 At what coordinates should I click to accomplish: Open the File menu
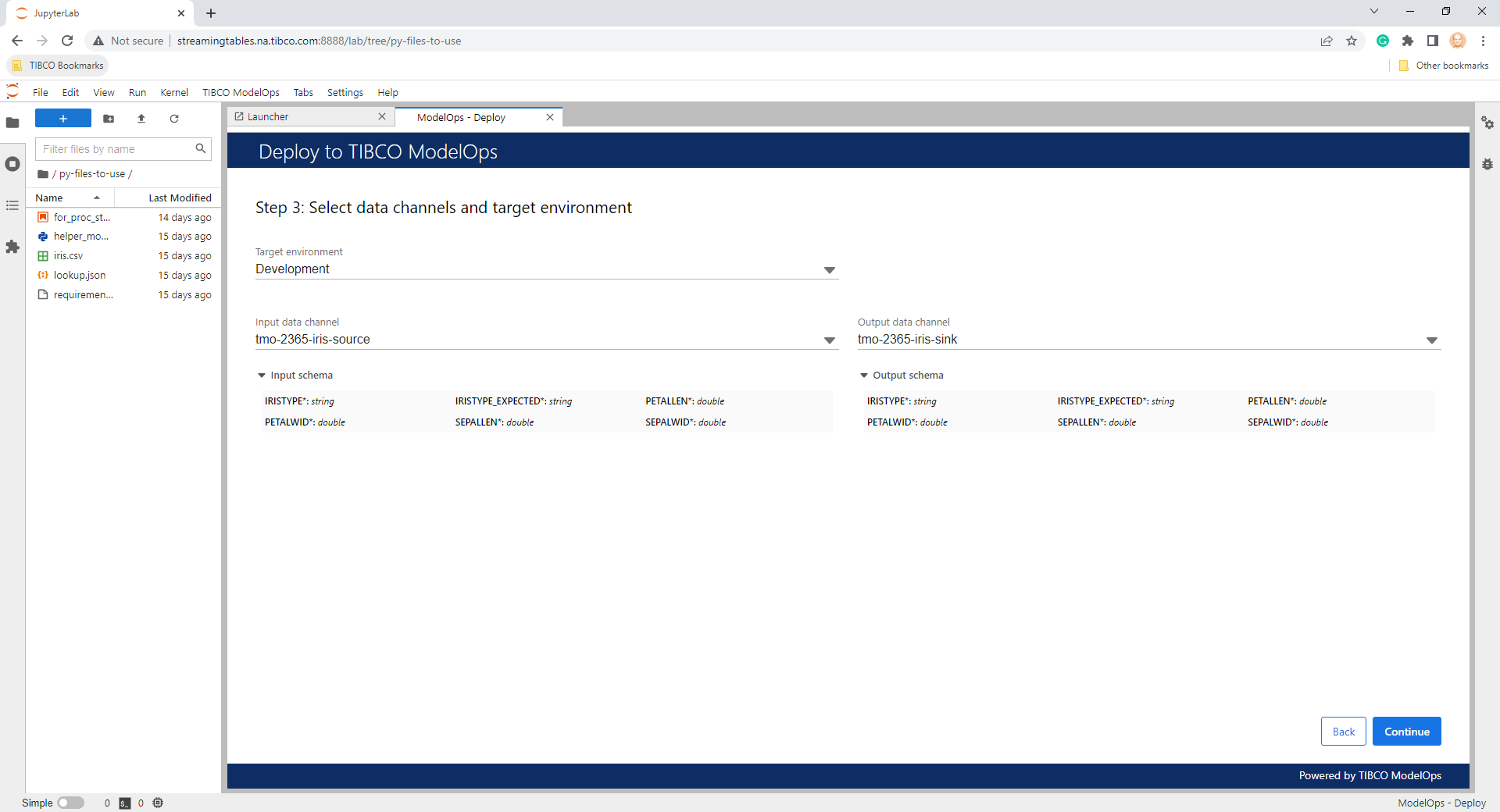[x=41, y=92]
